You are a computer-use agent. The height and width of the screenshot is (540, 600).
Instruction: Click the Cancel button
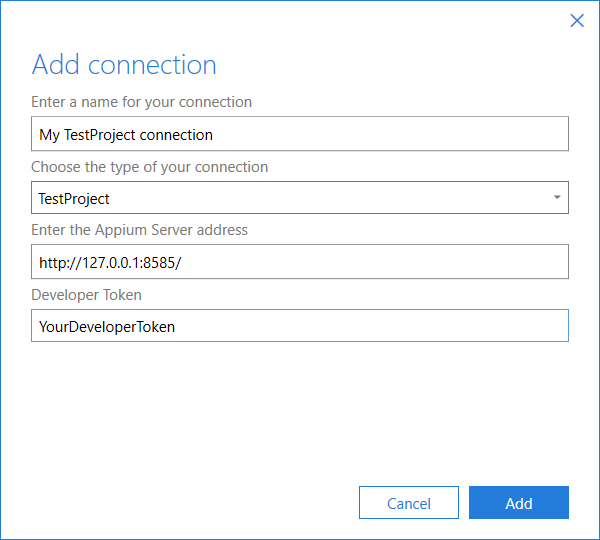tap(409, 502)
